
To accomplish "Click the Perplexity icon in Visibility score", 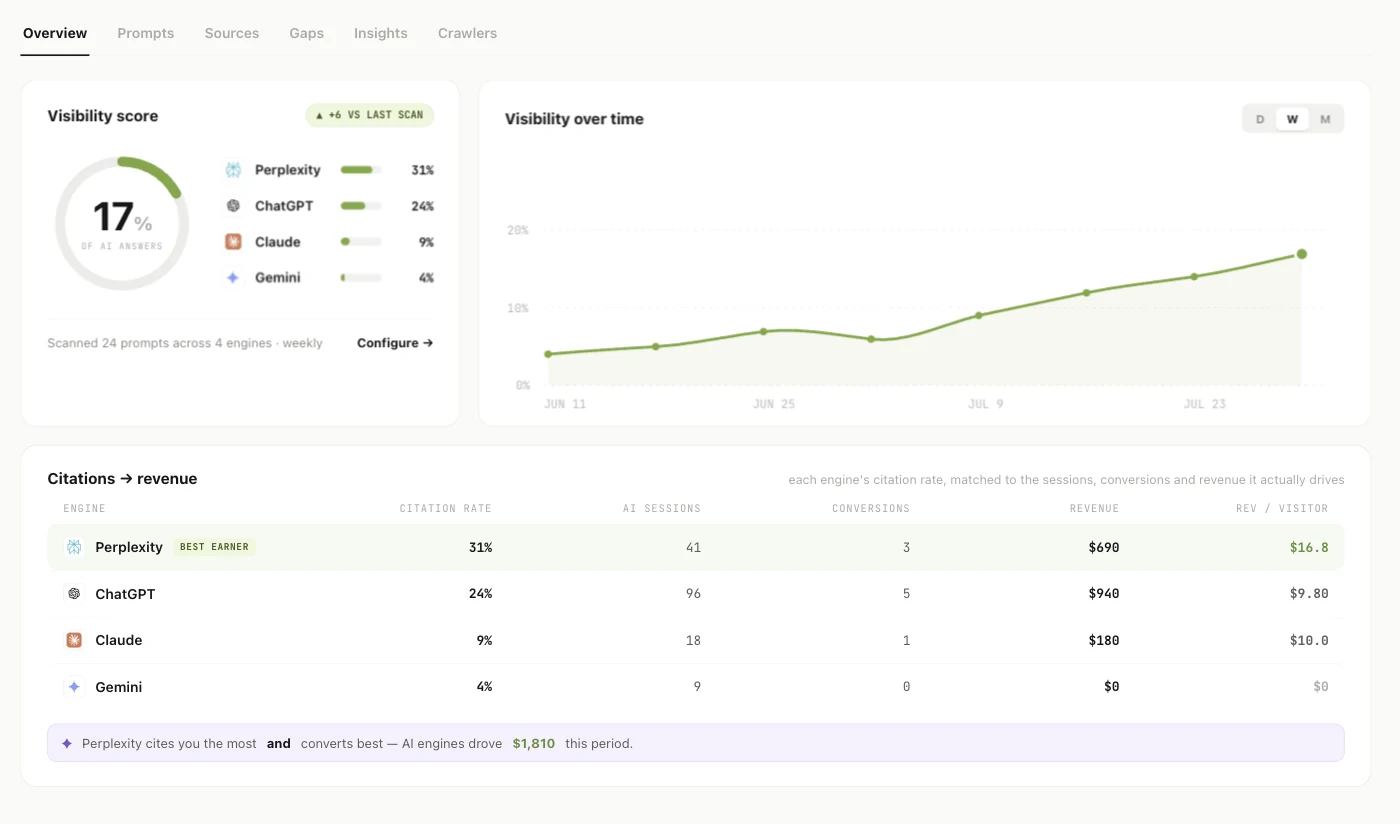I will (233, 170).
